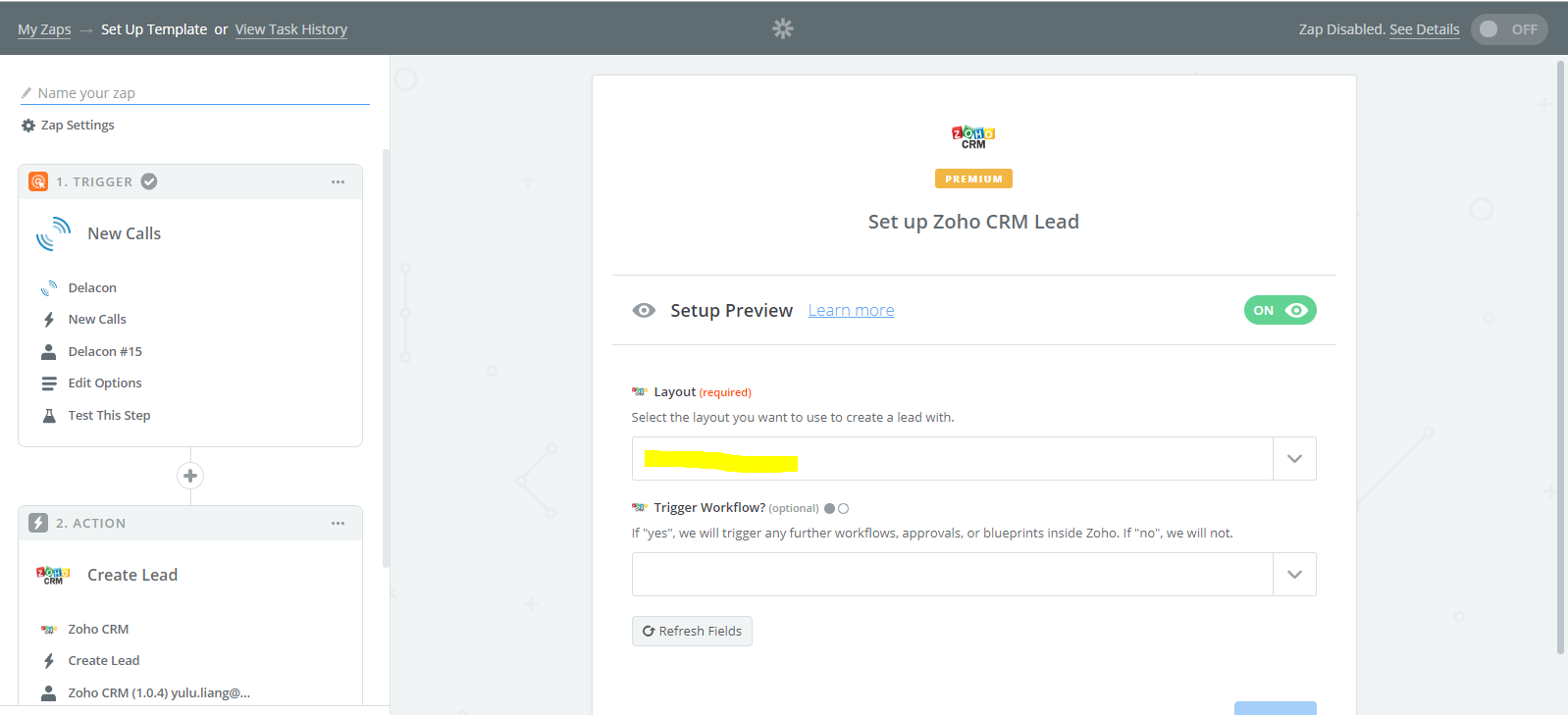The height and width of the screenshot is (715, 1568).
Task: Click the PREMIUM badge
Action: (x=973, y=179)
